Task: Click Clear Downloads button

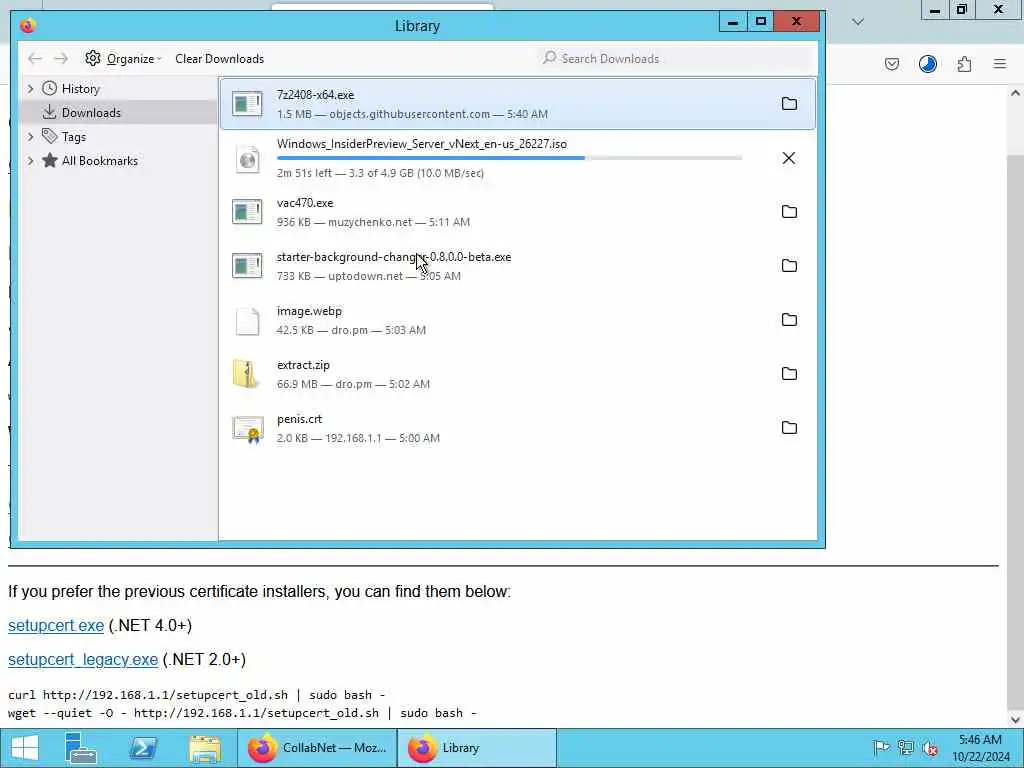Action: point(219,59)
